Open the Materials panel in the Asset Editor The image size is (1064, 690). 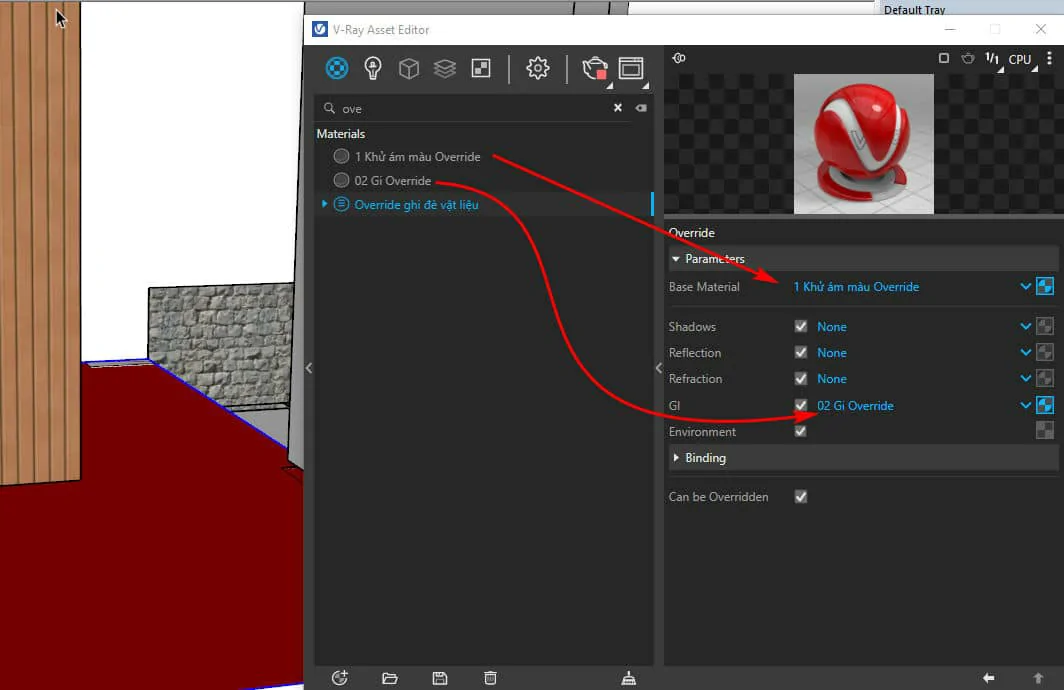[336, 68]
